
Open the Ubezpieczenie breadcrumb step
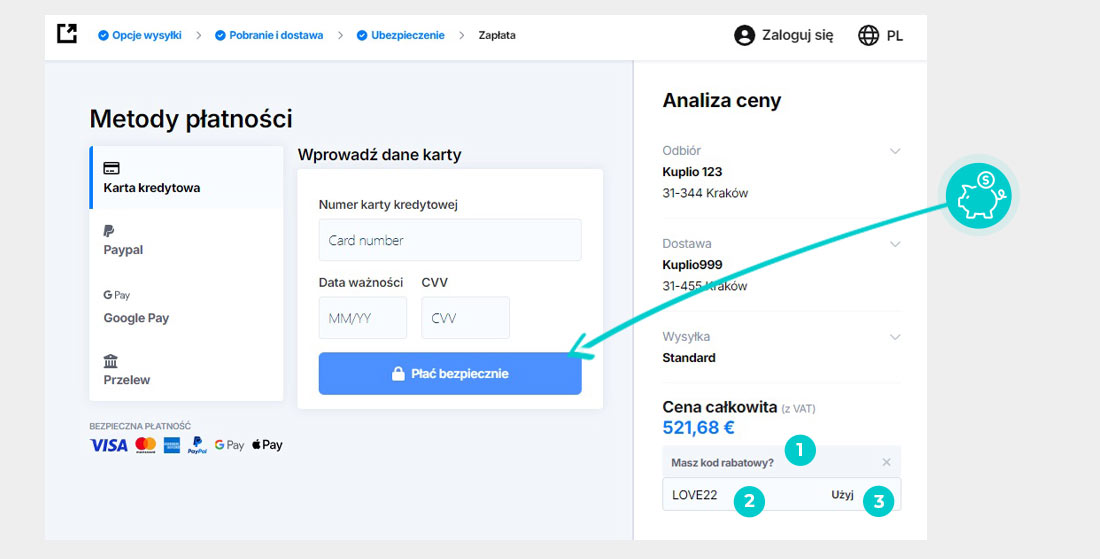[x=401, y=35]
